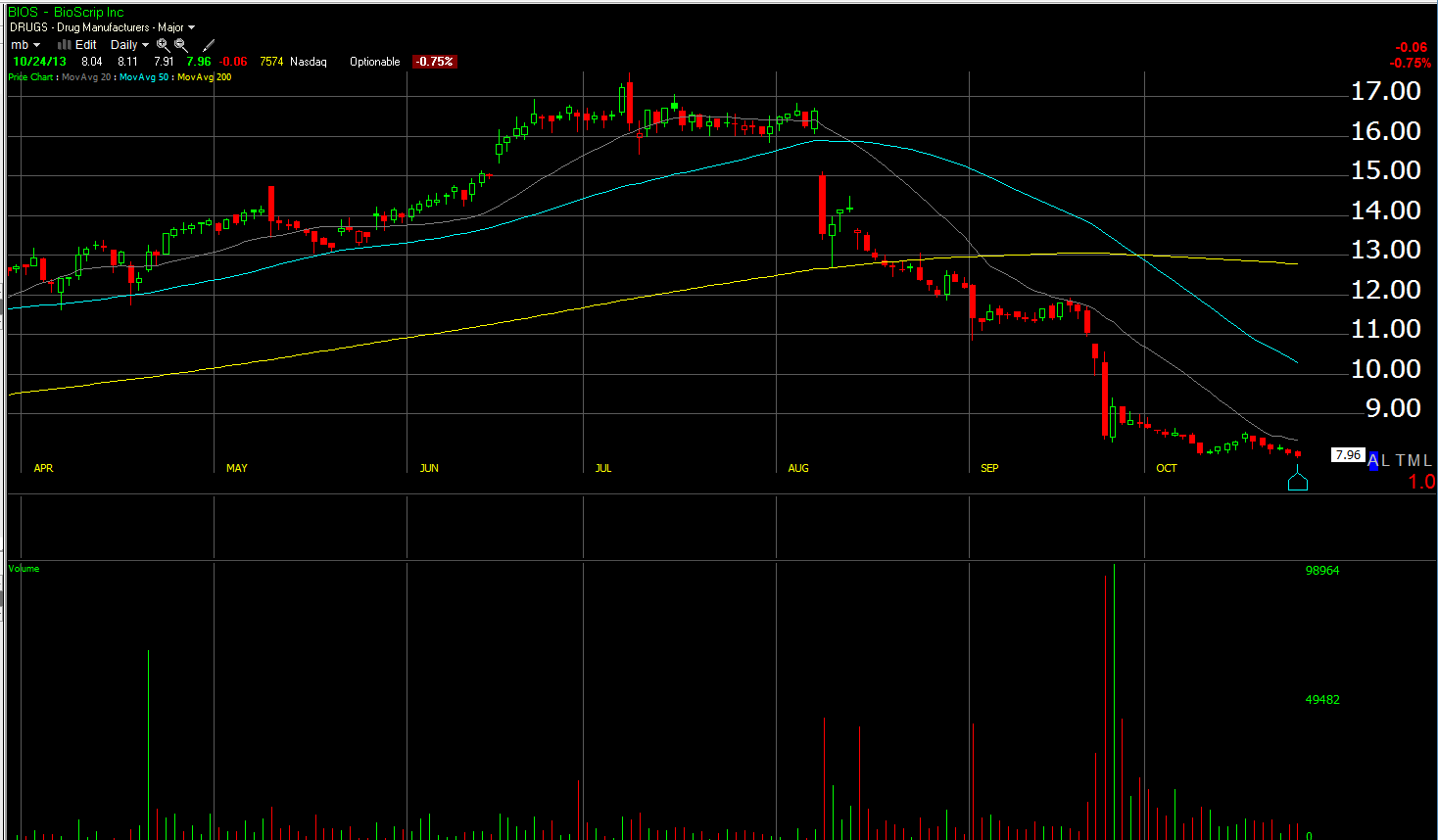
Task: Click the bar chart icon beside Edit
Action: [65, 45]
